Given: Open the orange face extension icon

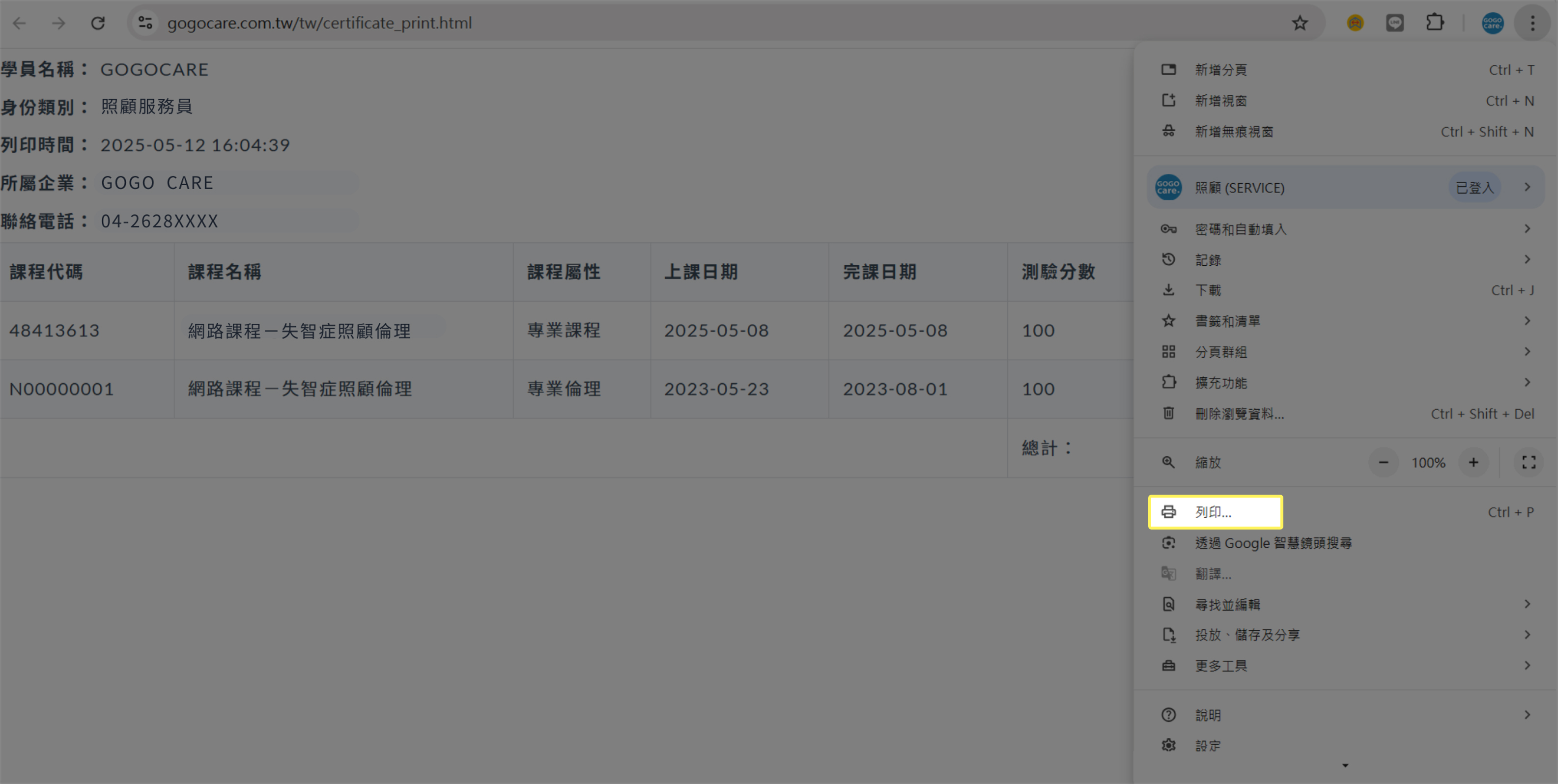Looking at the screenshot, I should click(1356, 23).
